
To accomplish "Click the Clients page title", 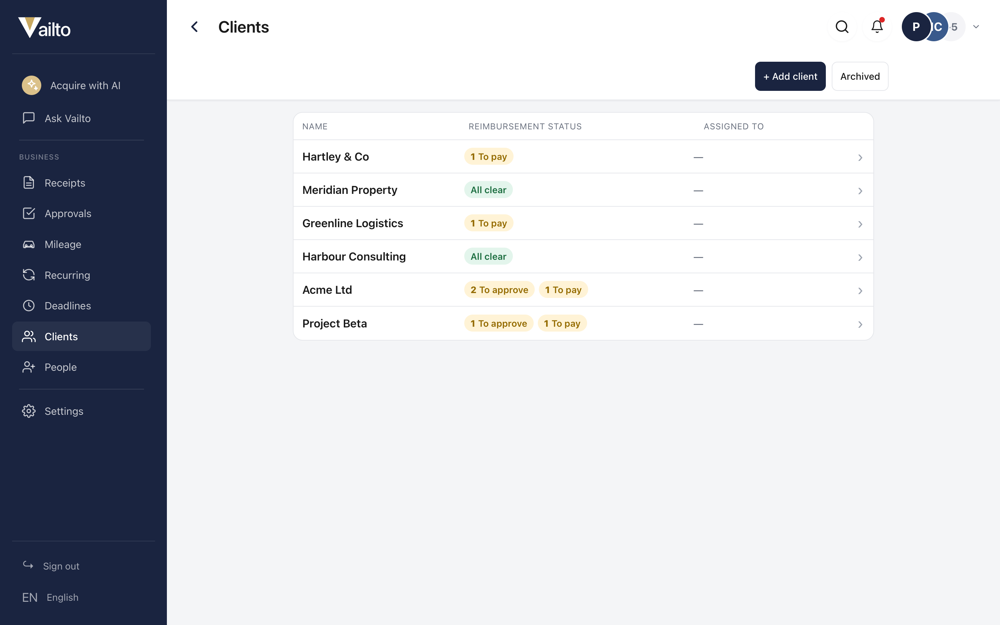I will coord(244,27).
